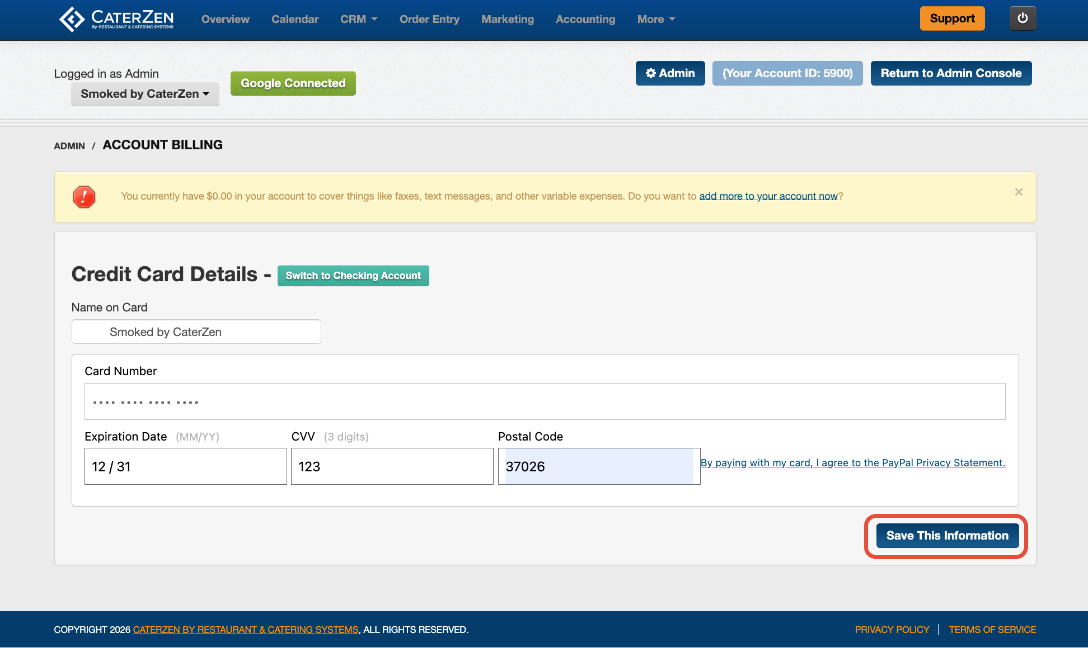
Task: Focus the Name on Card field
Action: pos(196,332)
